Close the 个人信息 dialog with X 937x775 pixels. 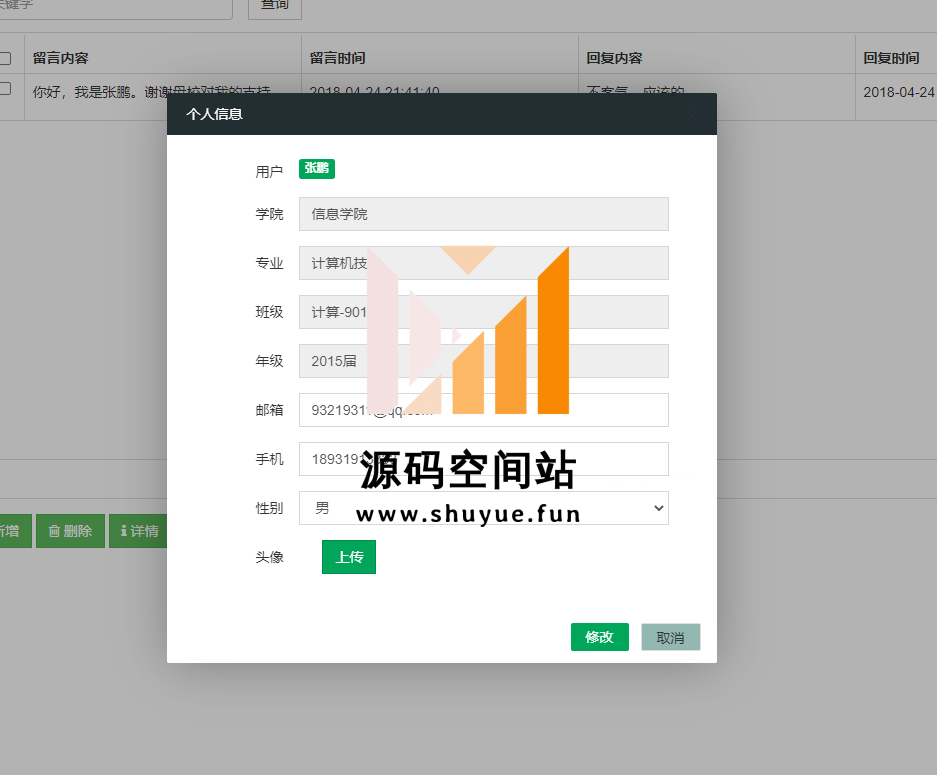tap(691, 115)
